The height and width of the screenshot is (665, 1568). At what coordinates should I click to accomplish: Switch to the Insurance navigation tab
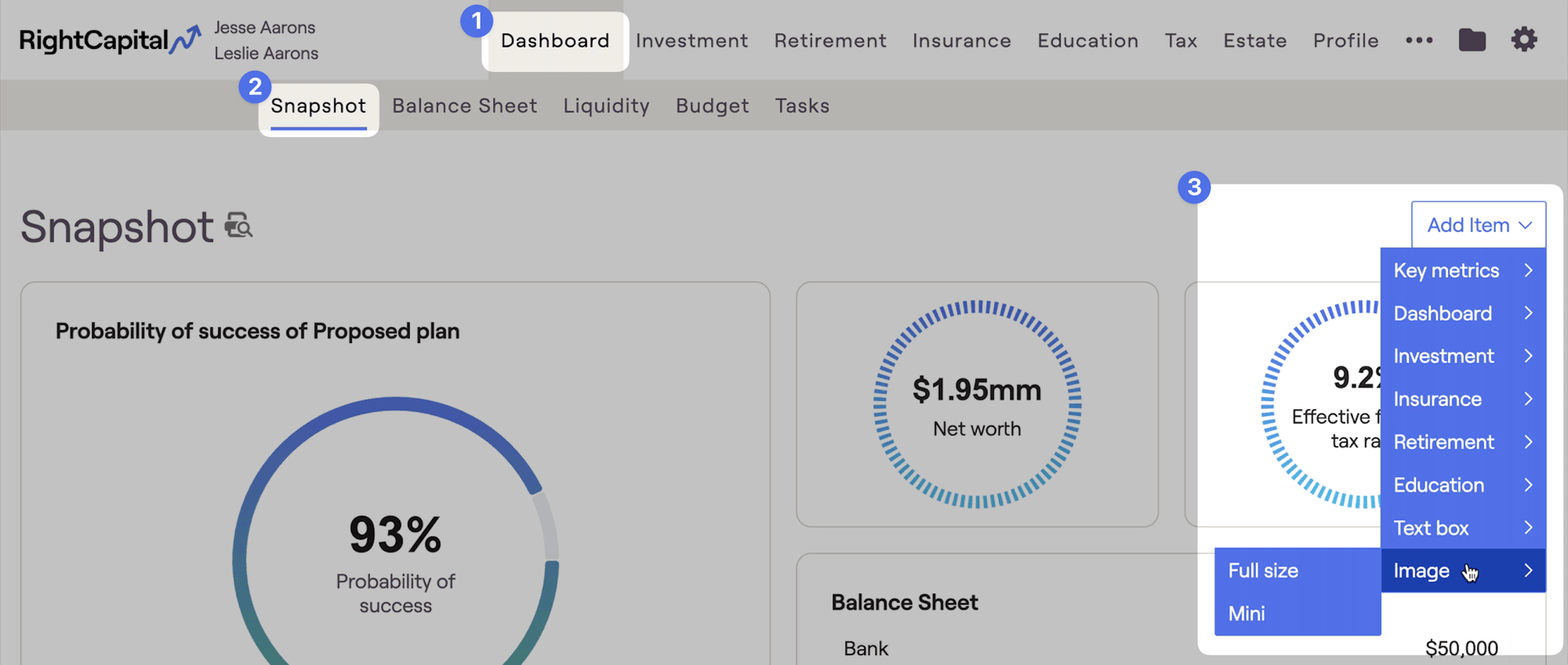(x=962, y=41)
